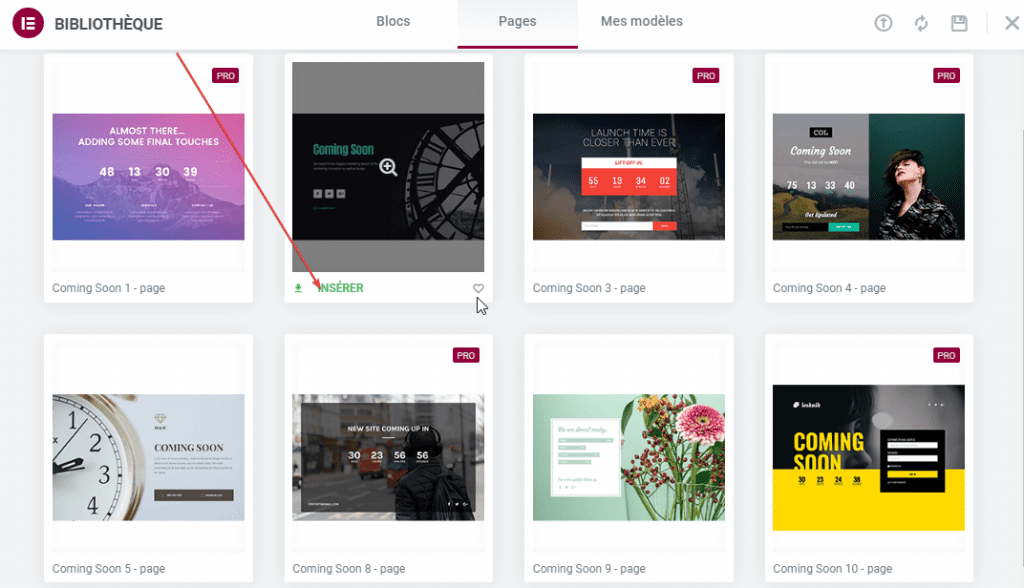
Task: Click the Elementor logo icon
Action: coord(27,24)
